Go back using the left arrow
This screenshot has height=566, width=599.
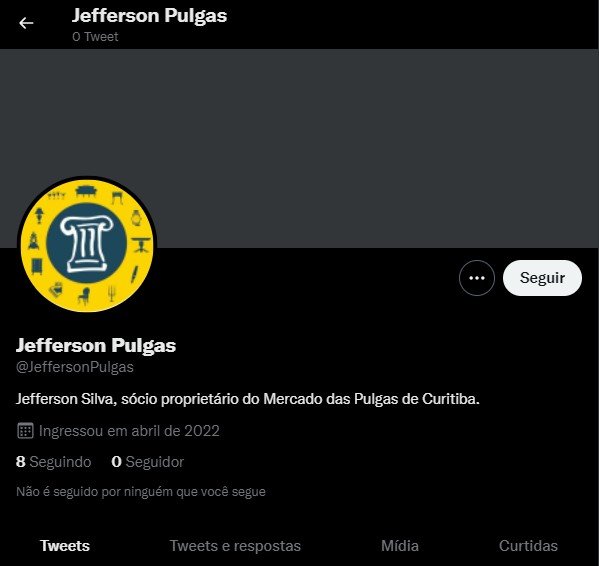[26, 23]
